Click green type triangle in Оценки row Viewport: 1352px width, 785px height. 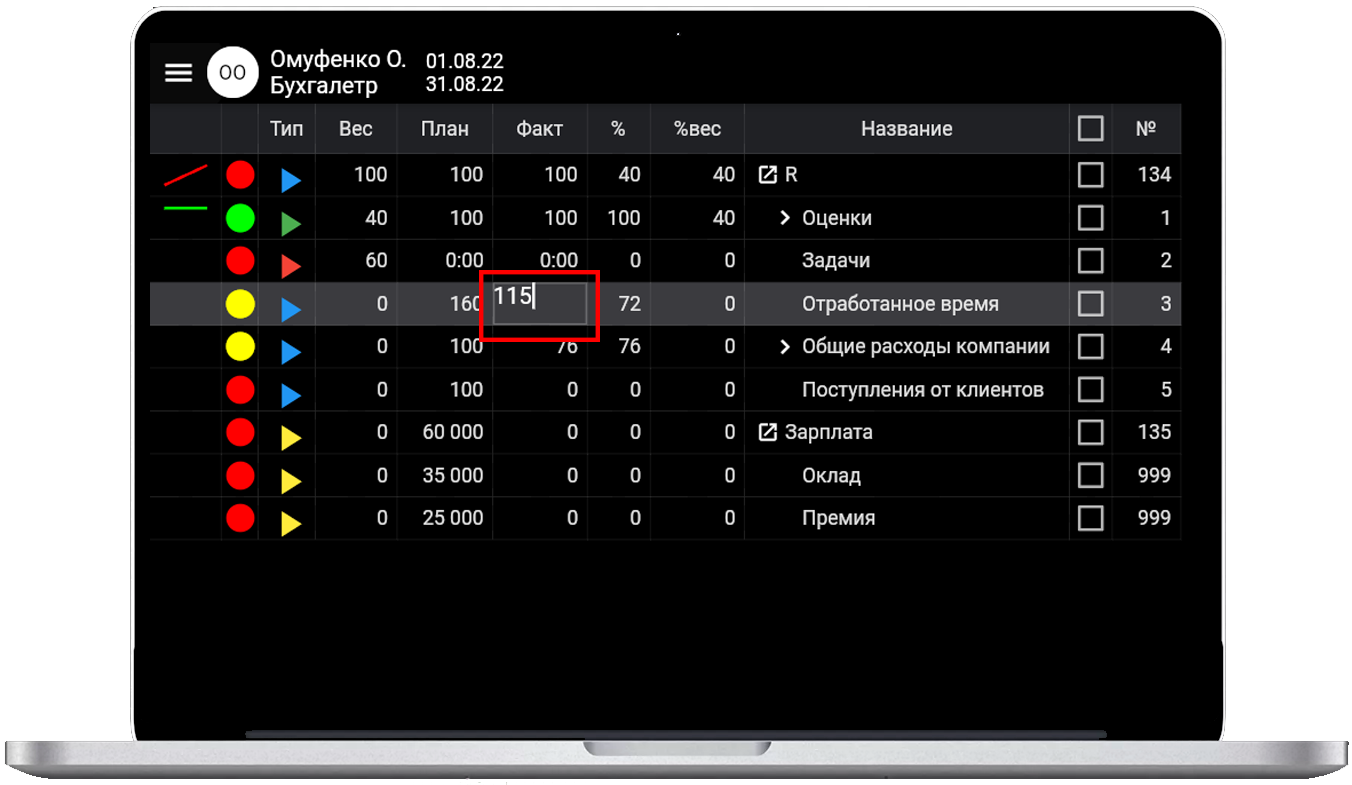click(290, 223)
